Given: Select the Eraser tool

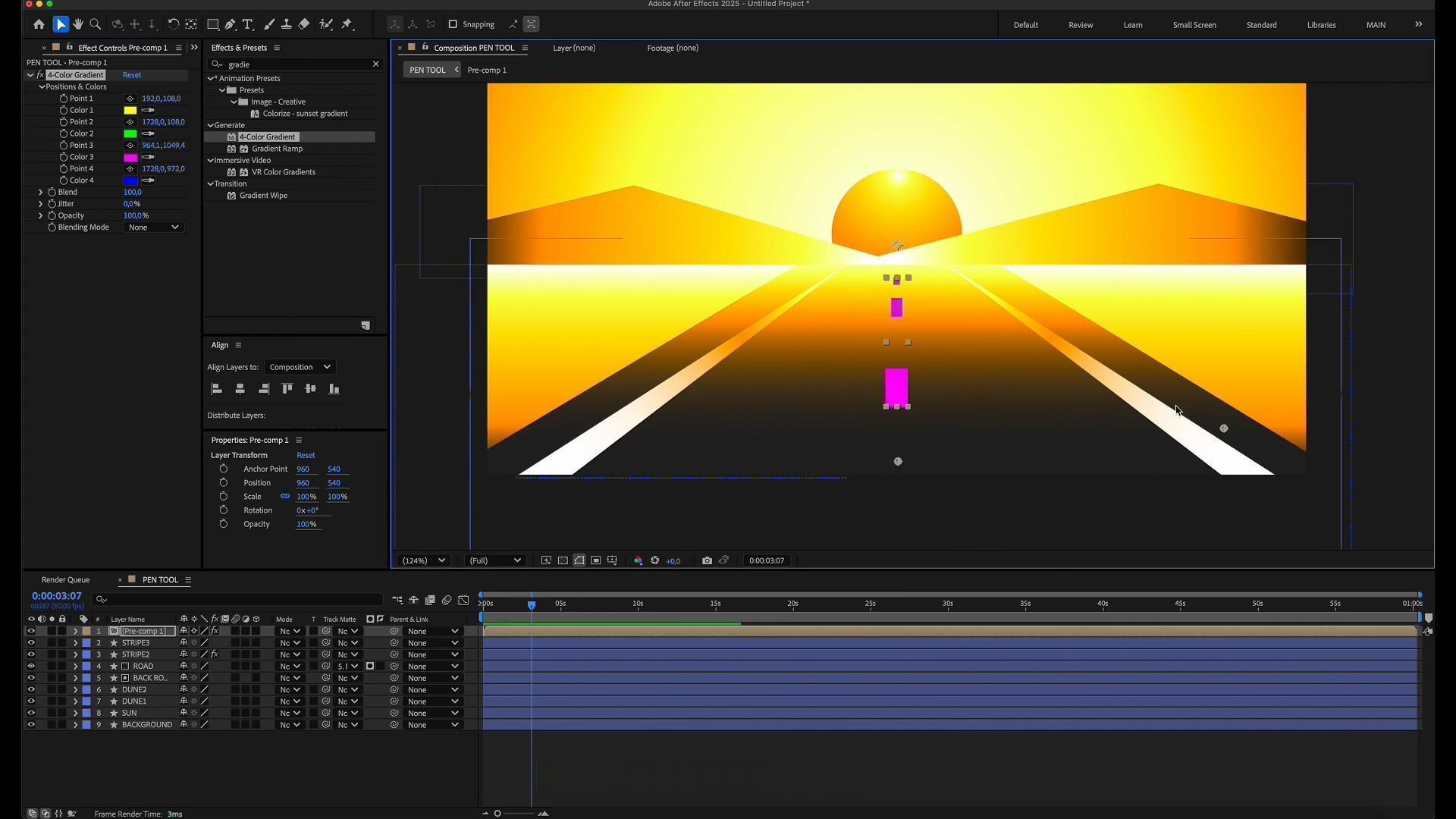Looking at the screenshot, I should [304, 24].
